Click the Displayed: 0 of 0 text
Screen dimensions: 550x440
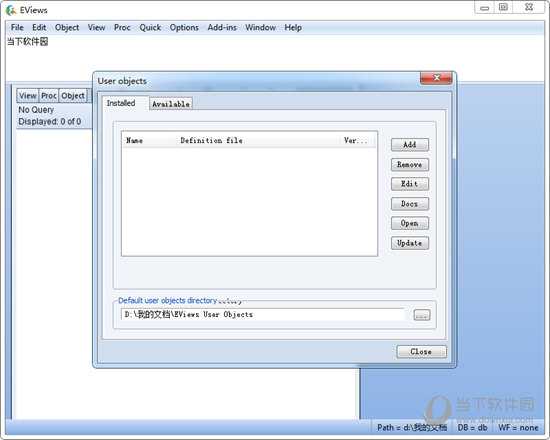(50, 121)
